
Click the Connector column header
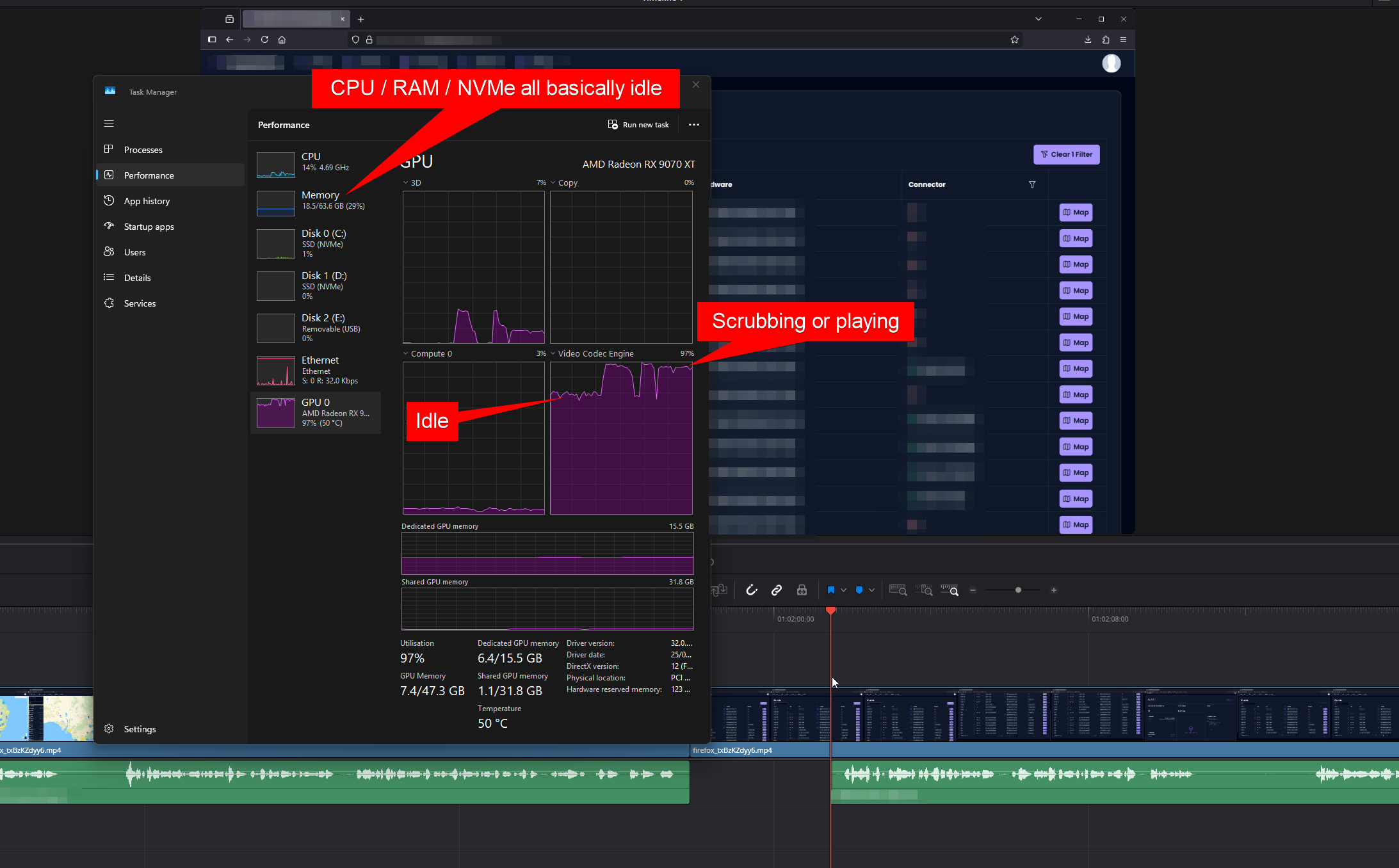click(x=926, y=184)
